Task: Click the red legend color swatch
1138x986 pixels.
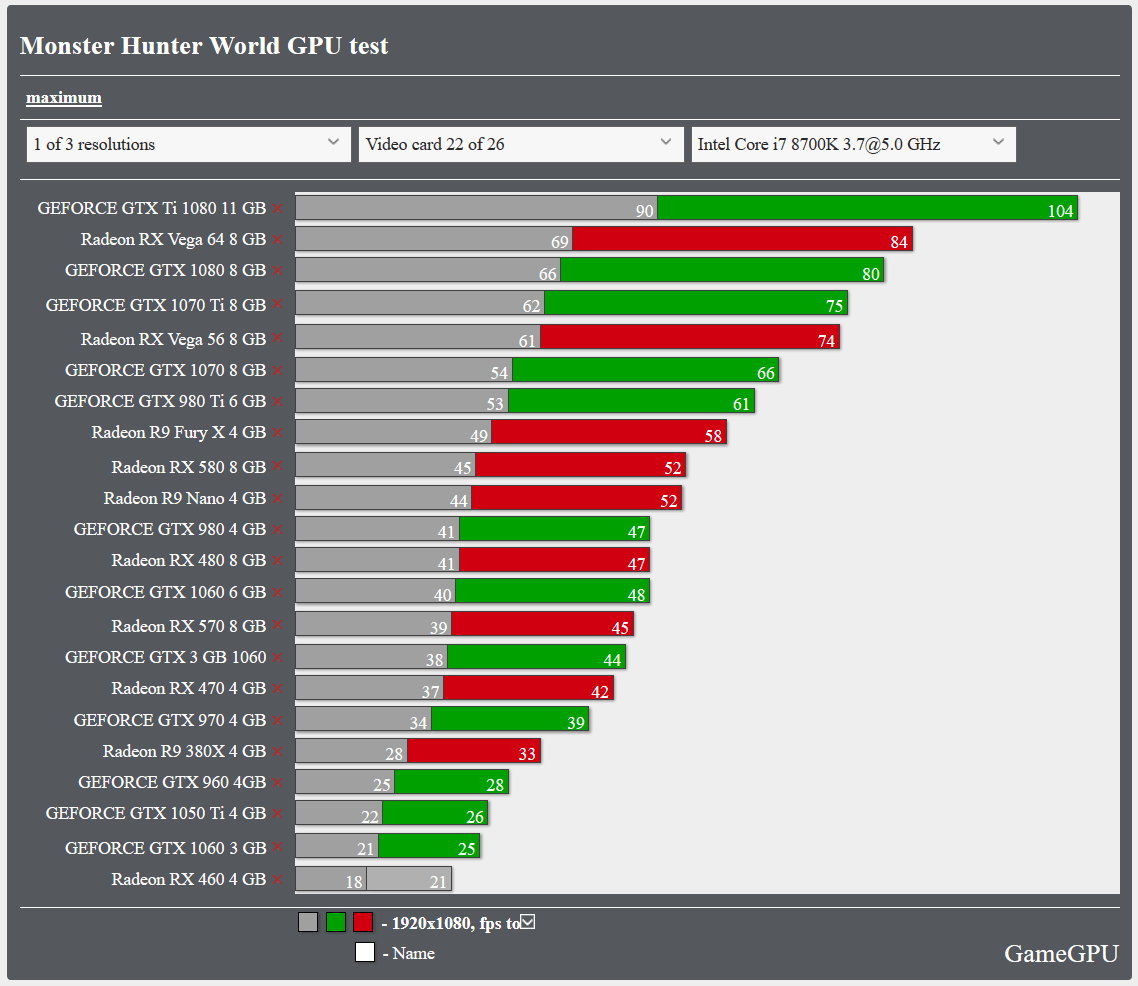Action: pyautogui.click(x=363, y=922)
